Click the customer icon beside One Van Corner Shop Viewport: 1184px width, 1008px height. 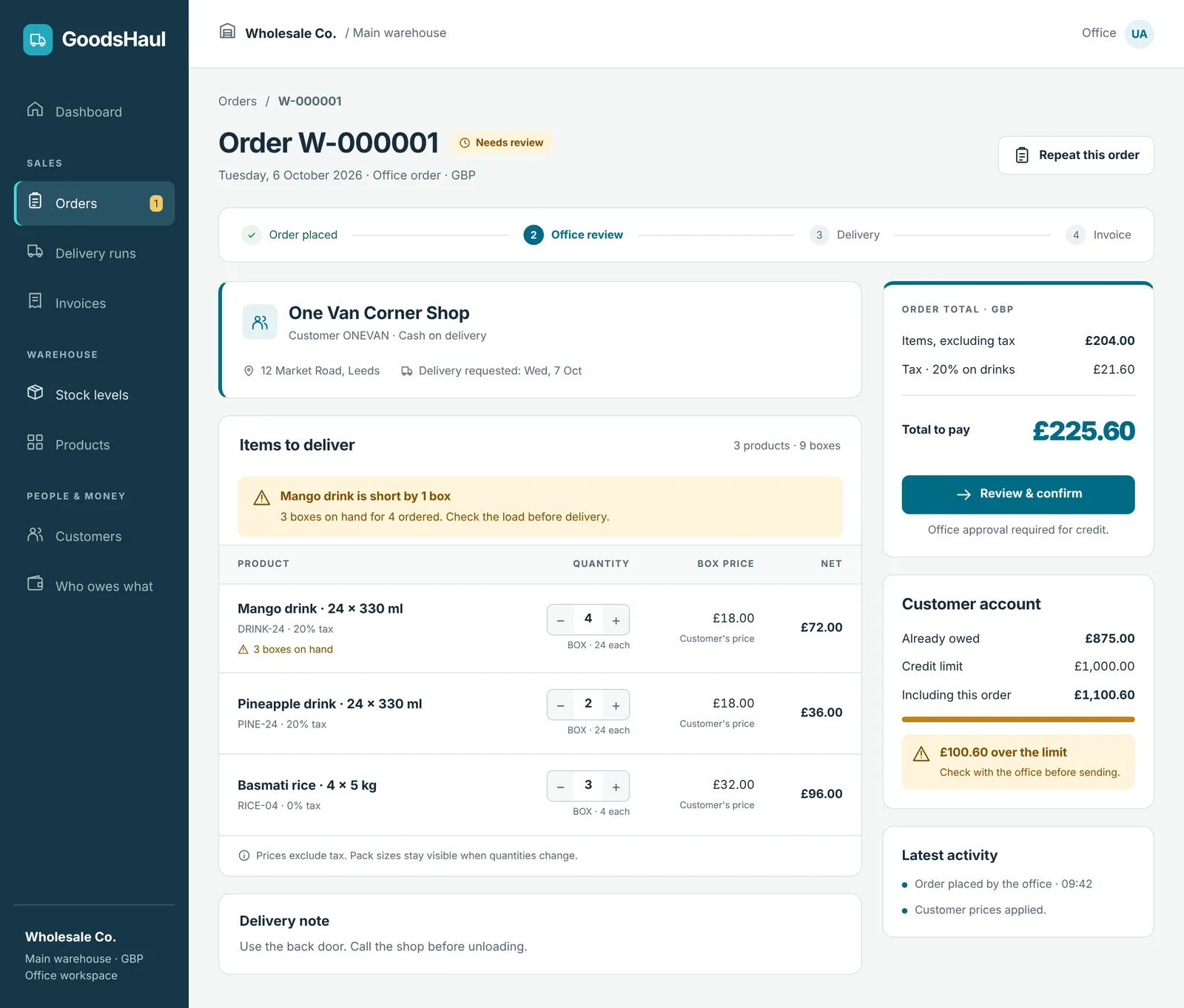tap(260, 322)
